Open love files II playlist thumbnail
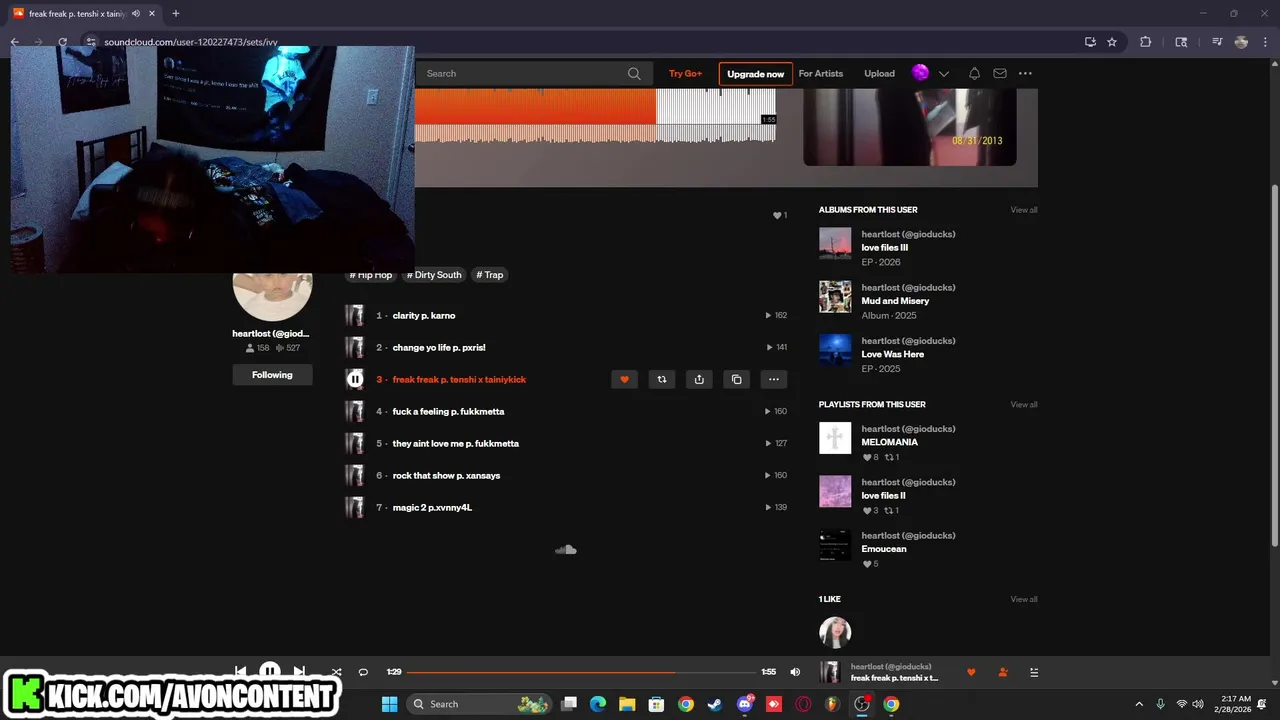The image size is (1280, 720). 835,491
